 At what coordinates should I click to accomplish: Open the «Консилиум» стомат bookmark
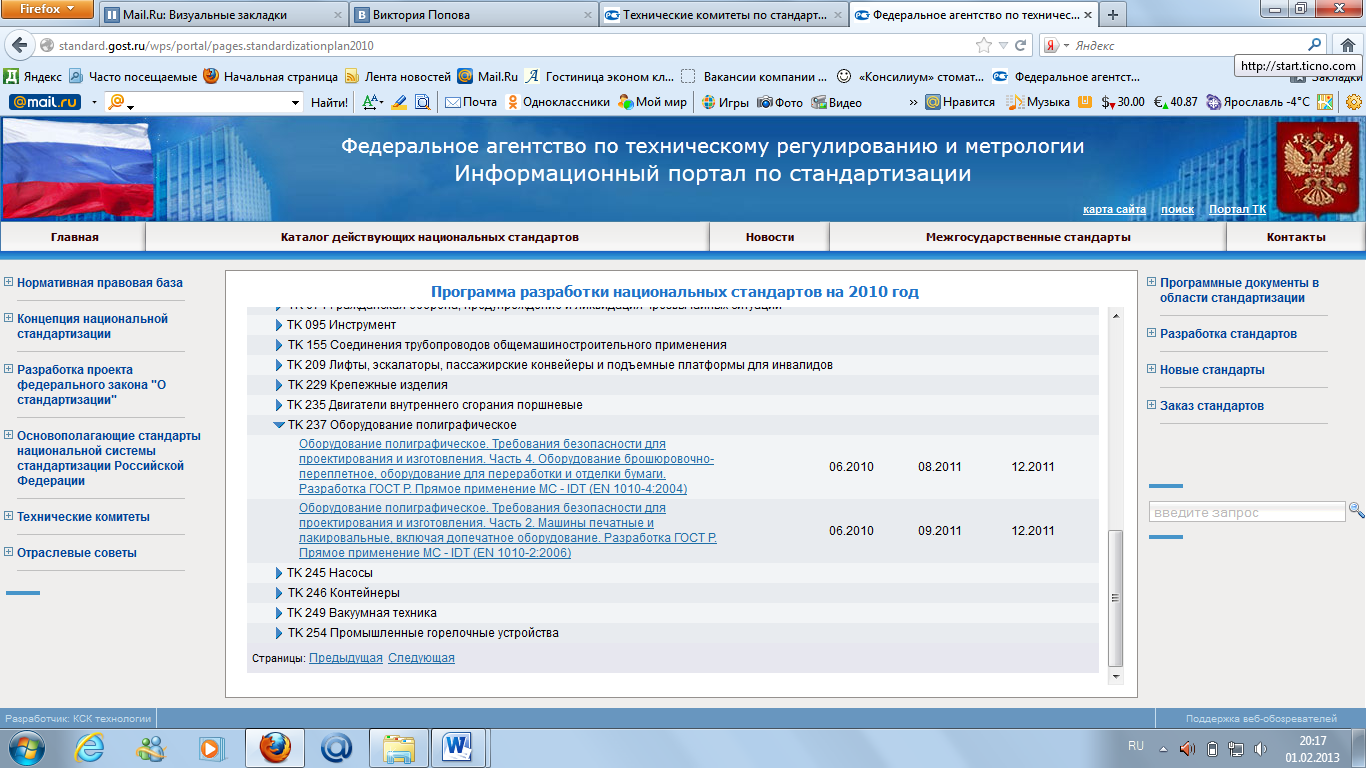point(909,76)
